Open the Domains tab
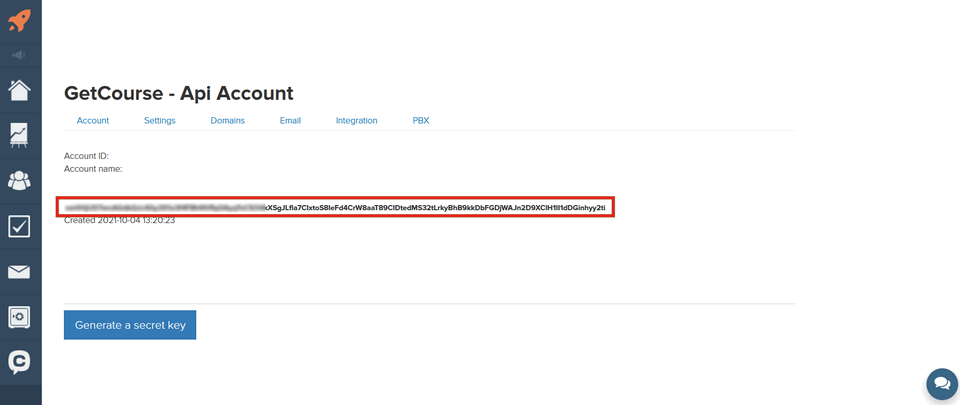 pos(227,121)
